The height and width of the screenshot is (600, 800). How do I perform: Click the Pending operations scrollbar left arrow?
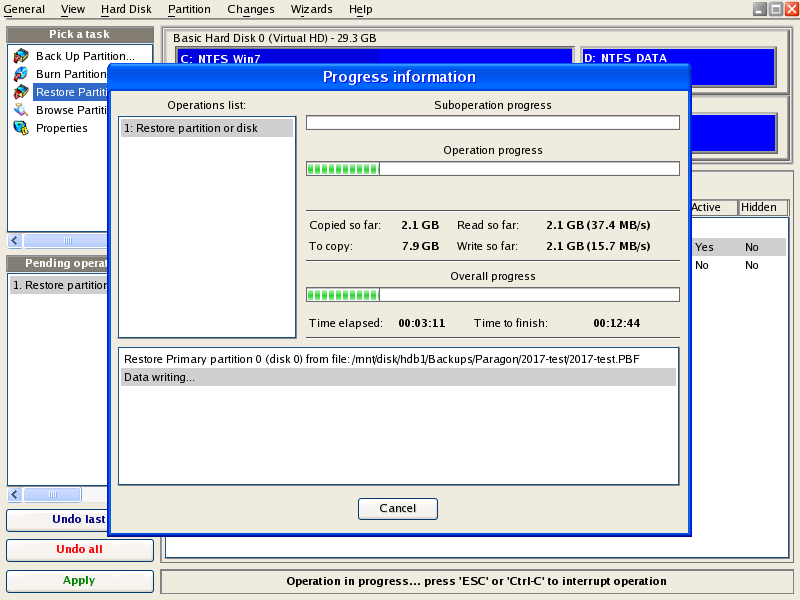pyautogui.click(x=15, y=495)
